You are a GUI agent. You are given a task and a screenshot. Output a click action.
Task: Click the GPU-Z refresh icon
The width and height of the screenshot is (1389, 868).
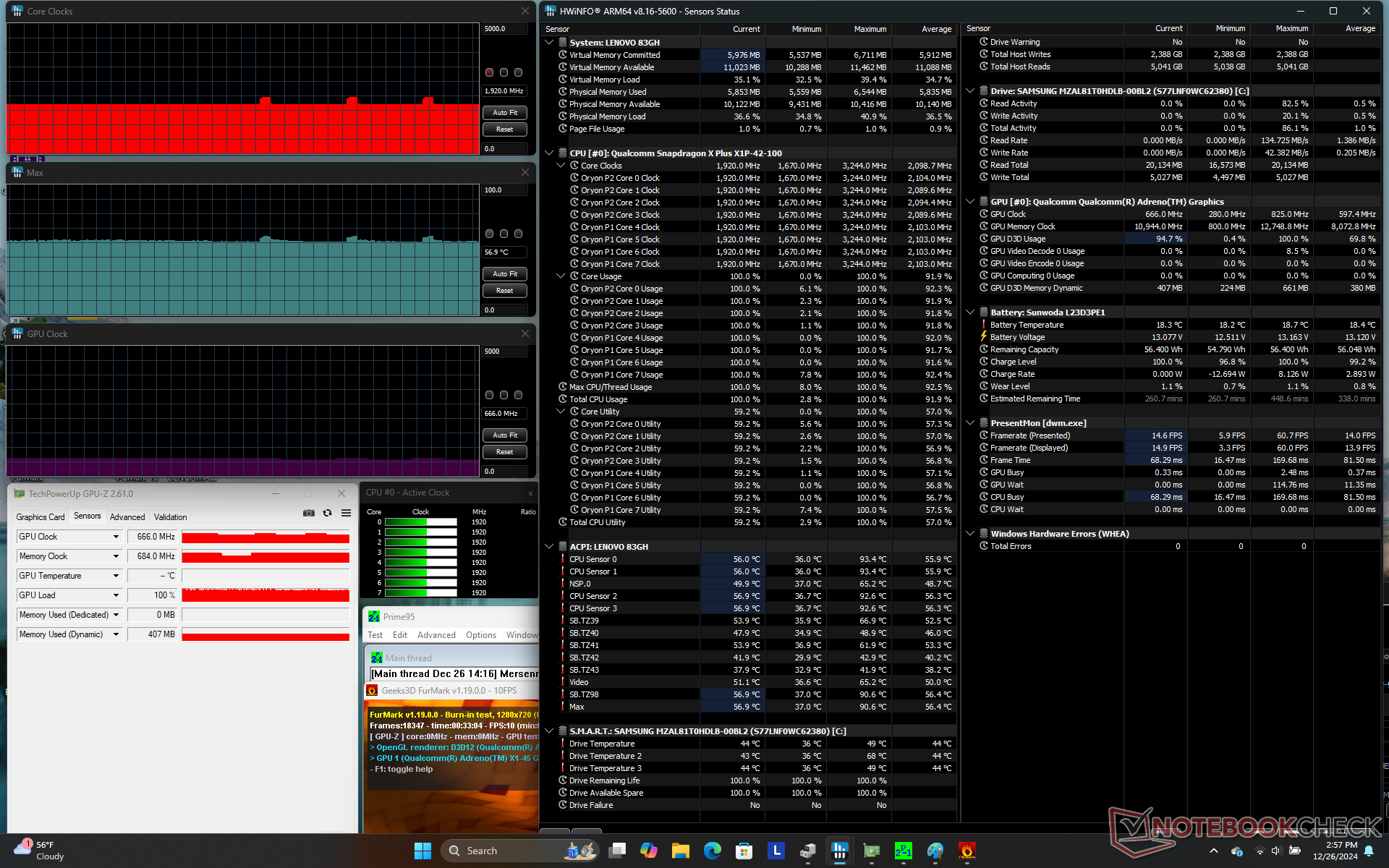click(x=328, y=513)
